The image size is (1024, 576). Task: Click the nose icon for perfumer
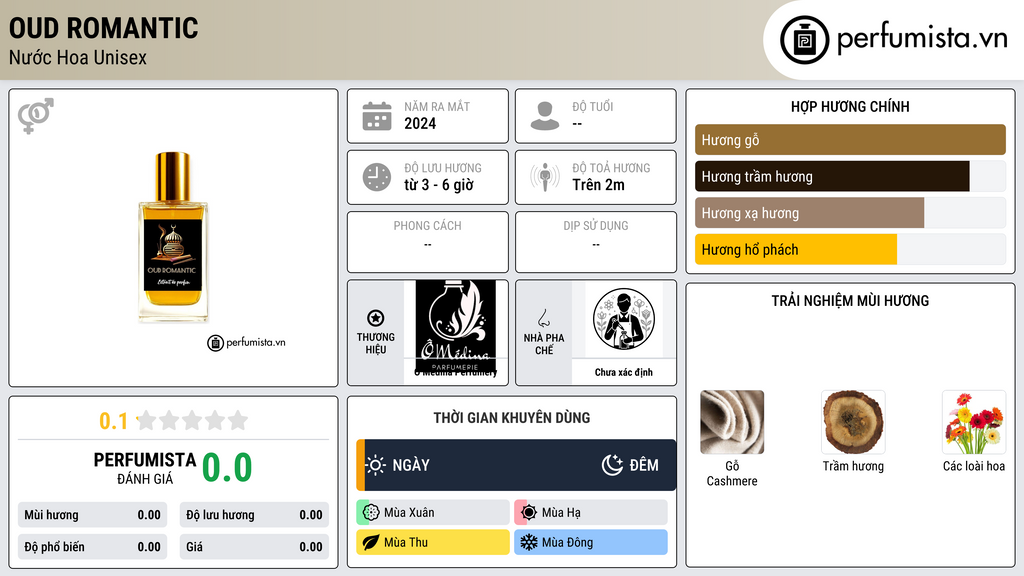click(543, 318)
